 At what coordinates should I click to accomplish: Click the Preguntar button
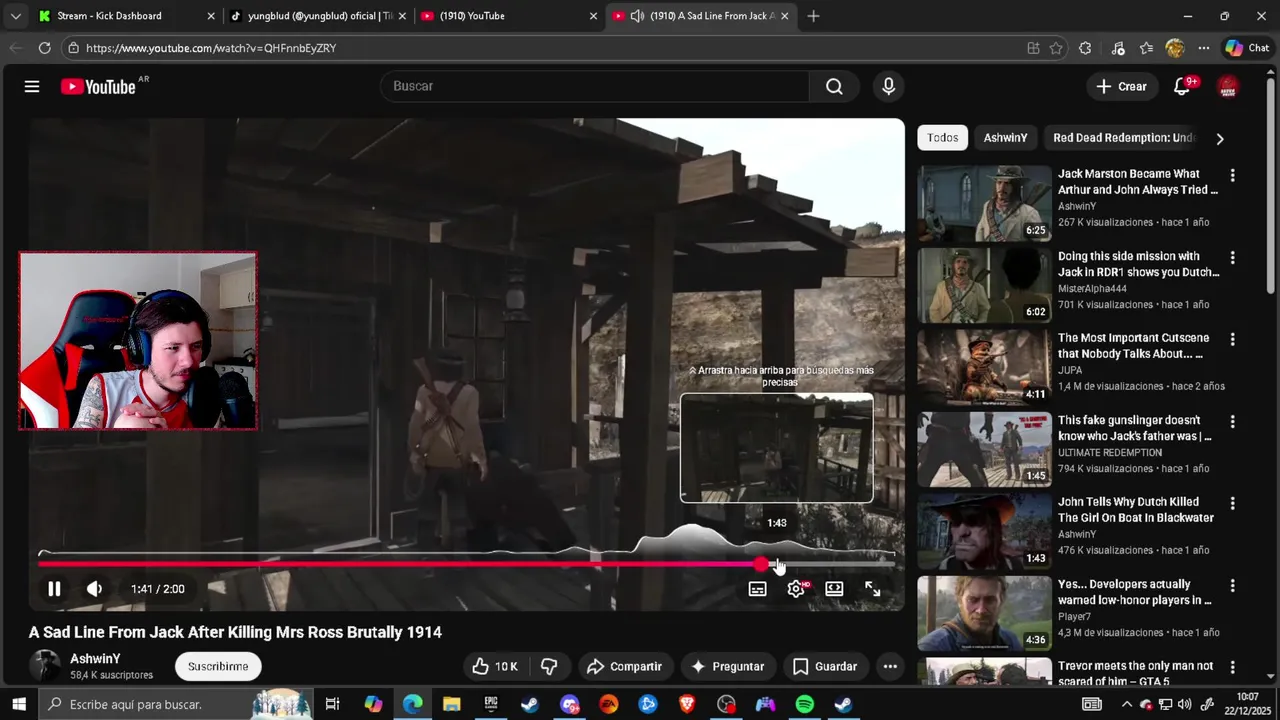(727, 666)
